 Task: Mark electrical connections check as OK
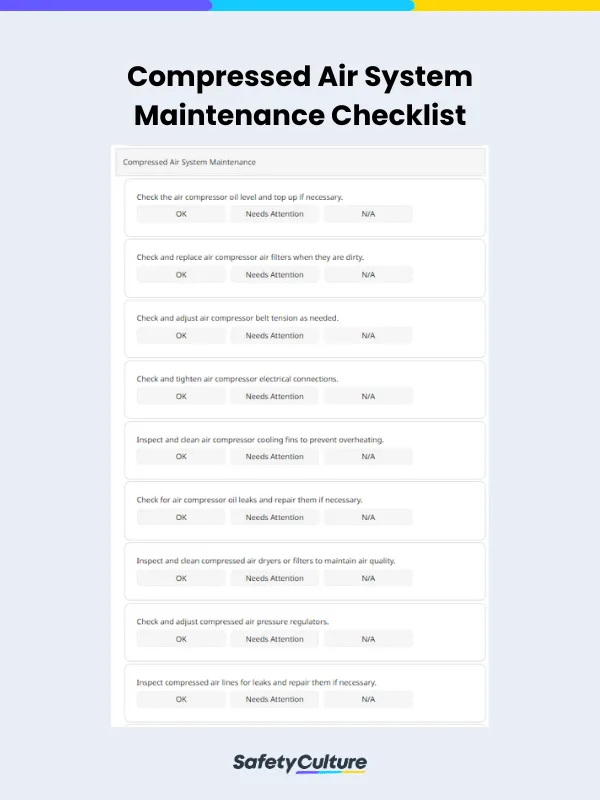pyautogui.click(x=180, y=396)
